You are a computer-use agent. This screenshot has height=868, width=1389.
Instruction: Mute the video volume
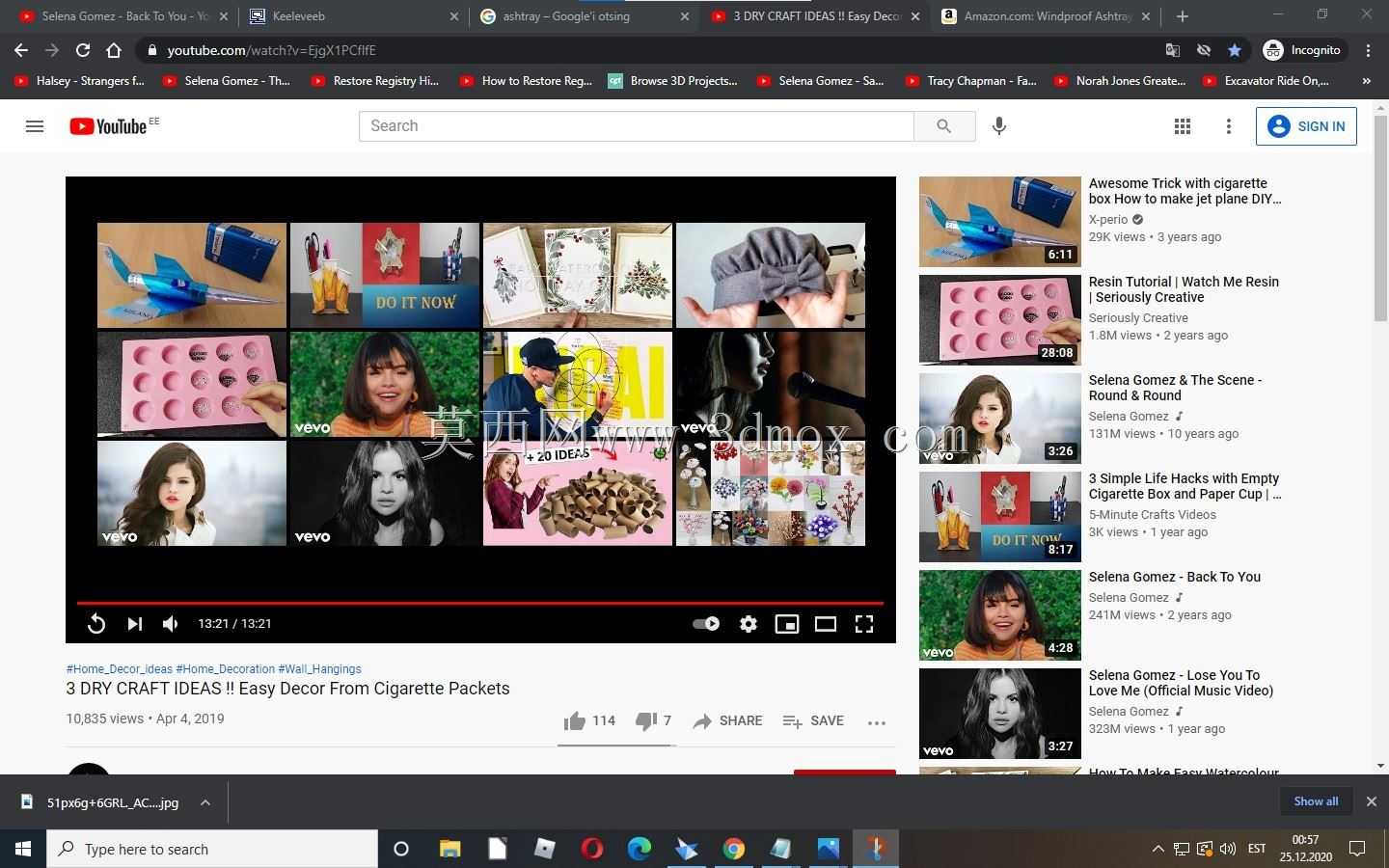point(171,624)
